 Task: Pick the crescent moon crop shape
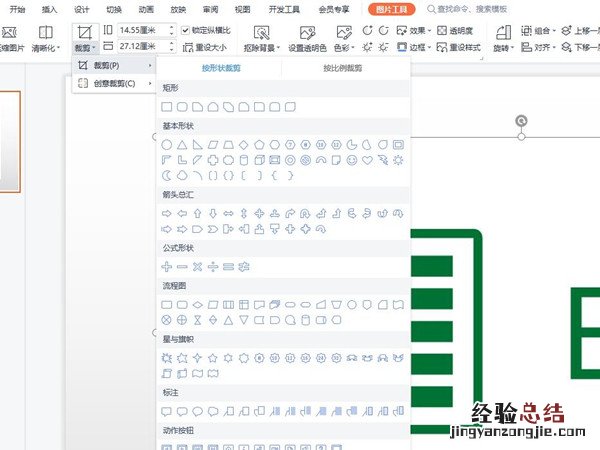pos(167,175)
